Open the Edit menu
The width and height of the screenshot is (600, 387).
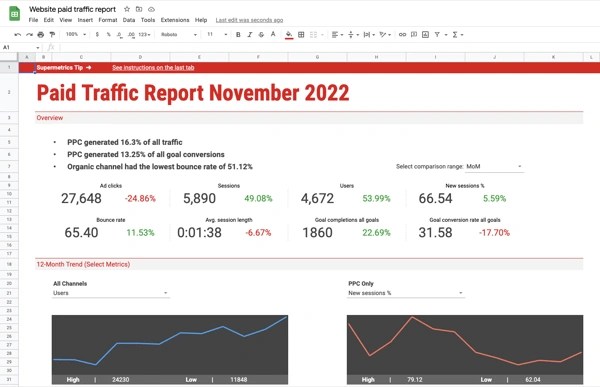pos(49,20)
